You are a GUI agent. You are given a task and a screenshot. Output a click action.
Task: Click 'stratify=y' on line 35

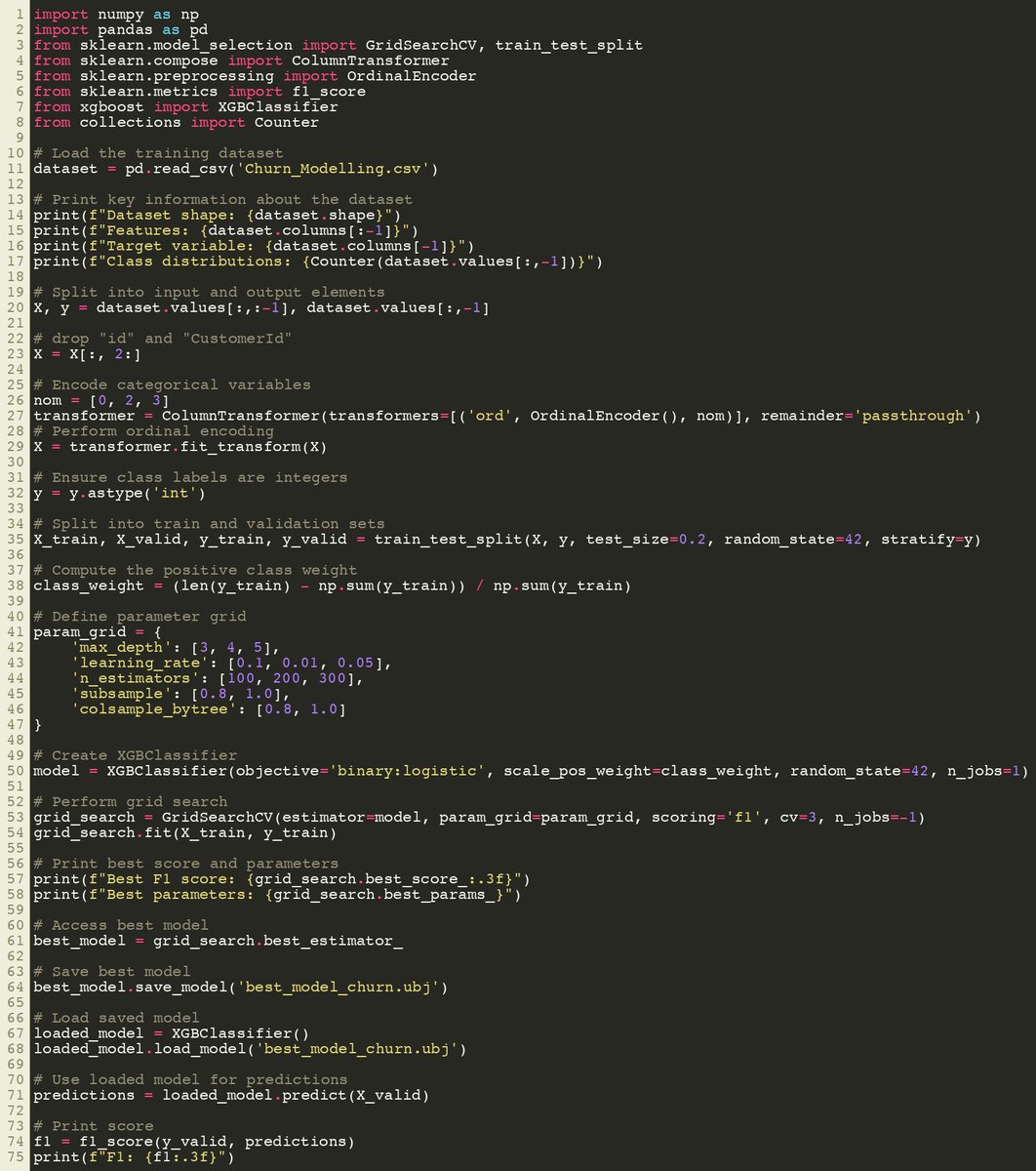pyautogui.click(x=927, y=540)
